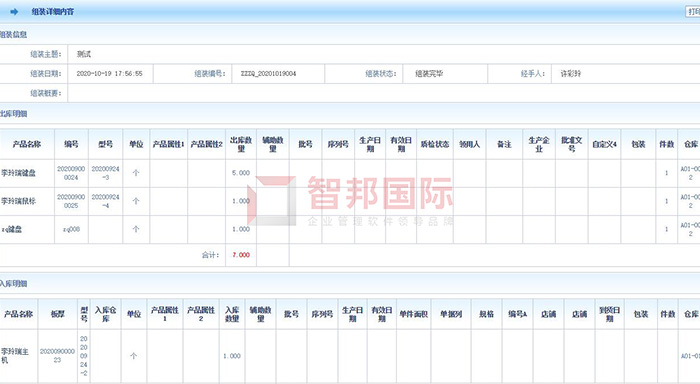Click the 单据列 column header

(x=451, y=314)
